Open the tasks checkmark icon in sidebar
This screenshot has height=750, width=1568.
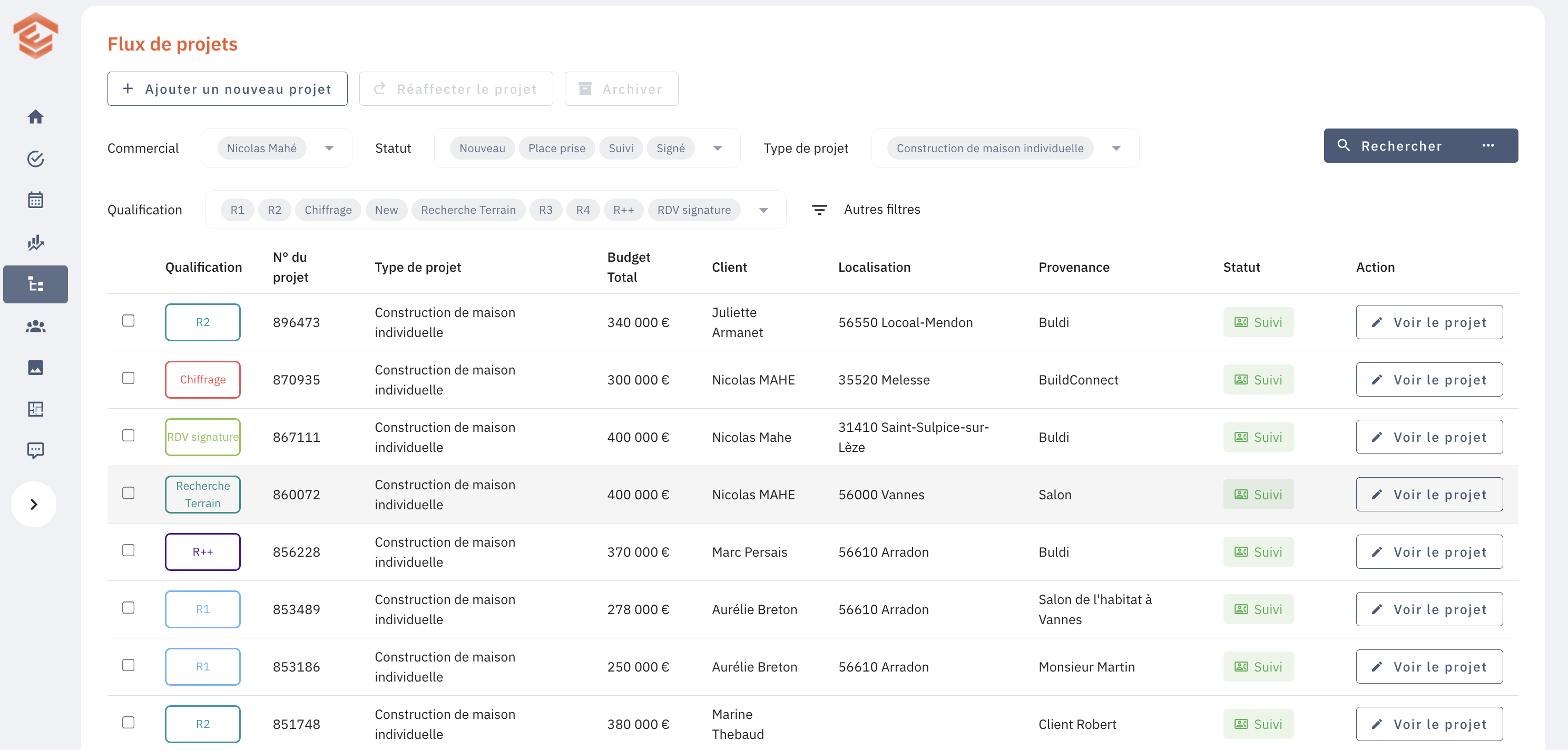click(x=35, y=159)
